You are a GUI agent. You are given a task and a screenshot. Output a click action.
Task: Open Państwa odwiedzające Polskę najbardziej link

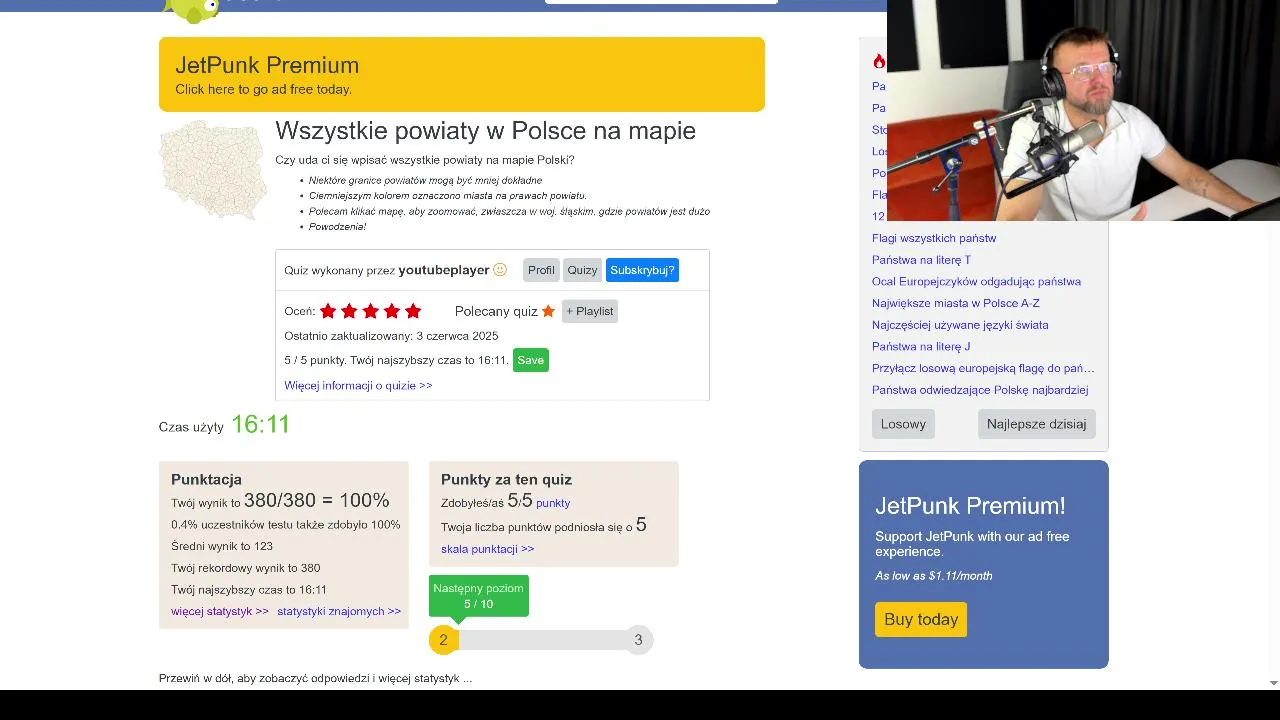pos(980,390)
